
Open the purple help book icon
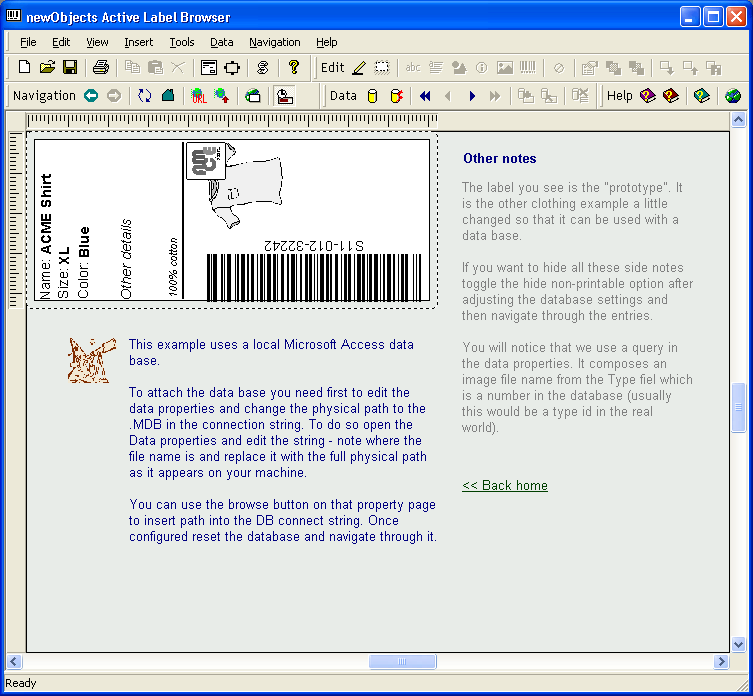tap(647, 96)
